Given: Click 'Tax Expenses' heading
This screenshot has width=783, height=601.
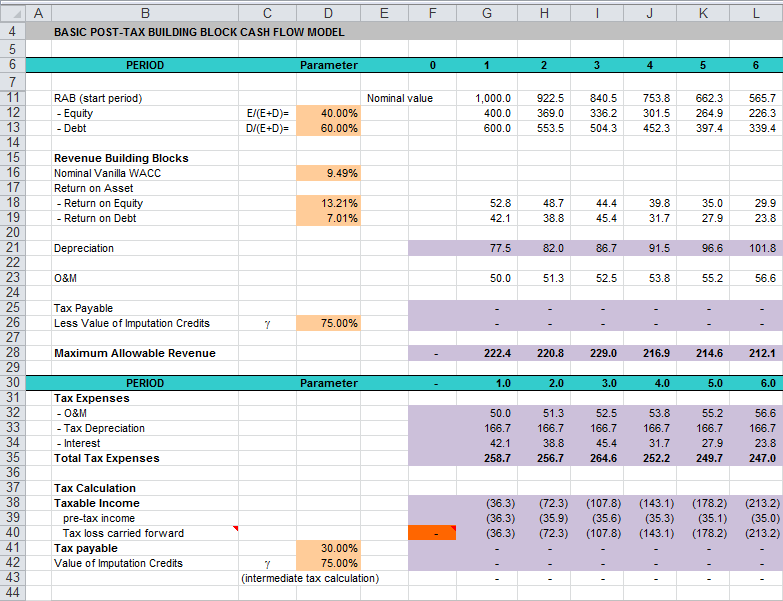Looking at the screenshot, I should [92, 398].
